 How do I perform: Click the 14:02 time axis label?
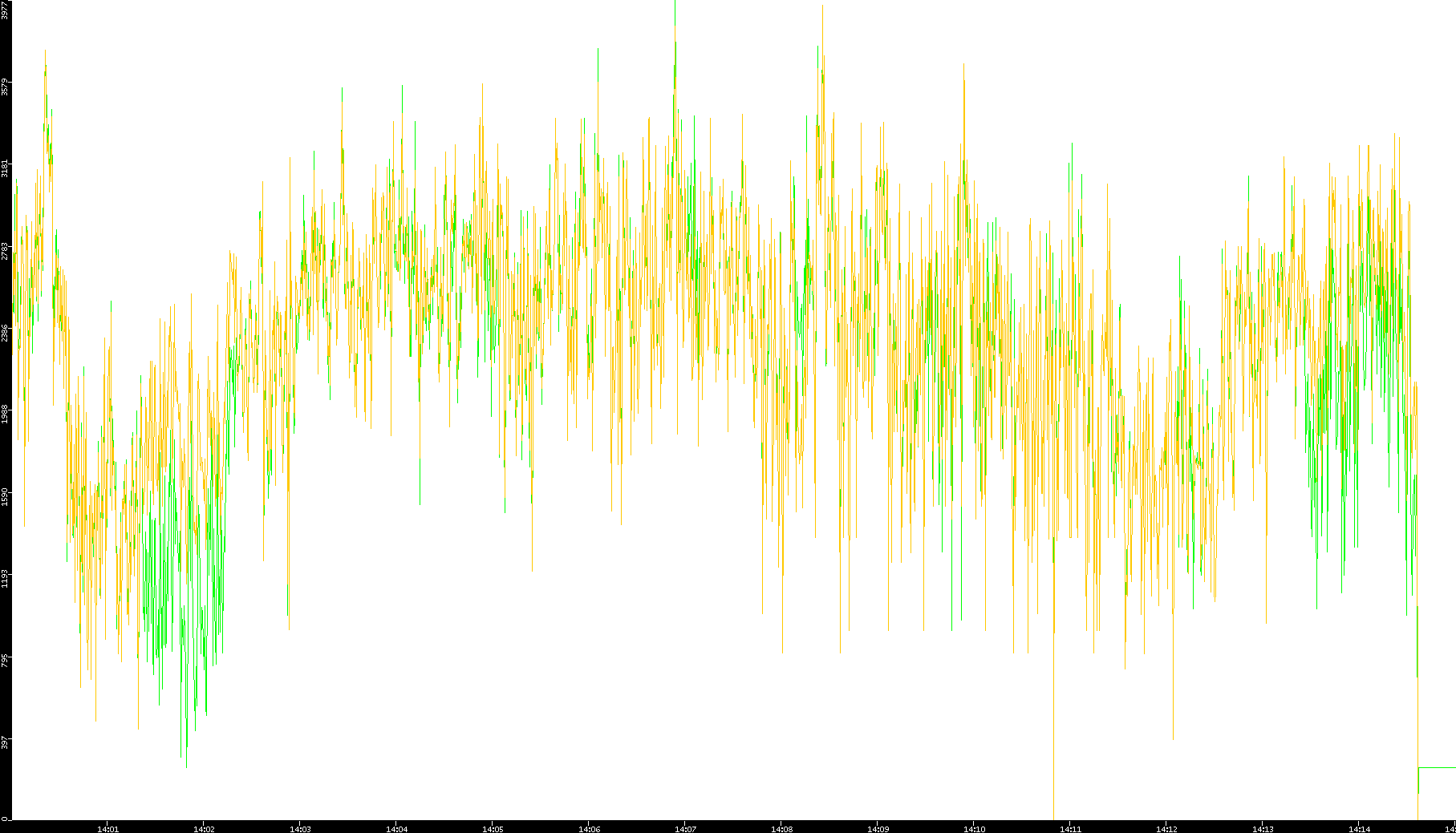click(x=204, y=829)
